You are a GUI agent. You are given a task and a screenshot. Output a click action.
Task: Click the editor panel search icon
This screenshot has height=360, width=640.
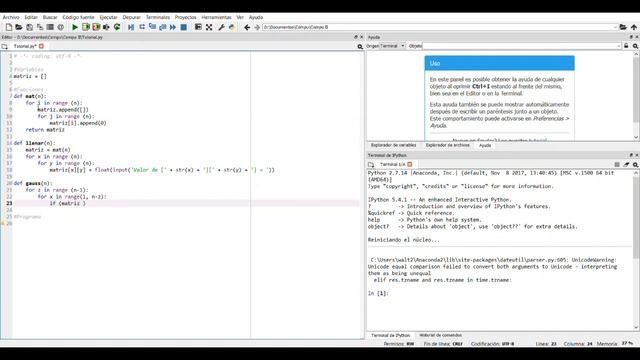(360, 47)
